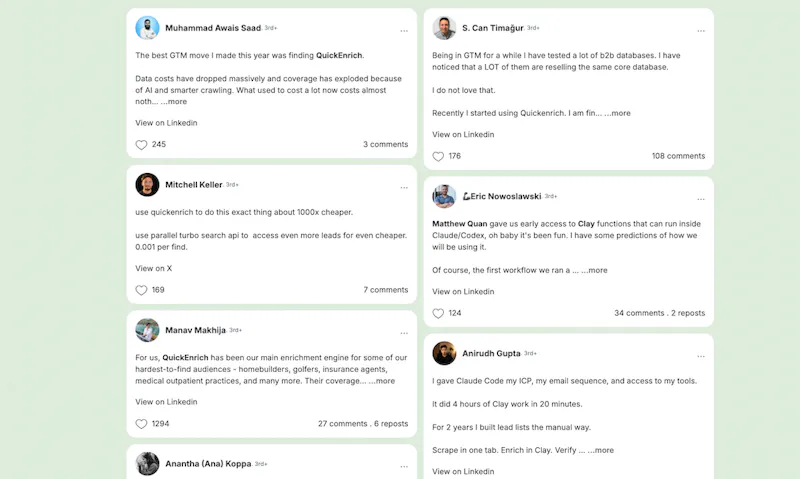Expand Manav Makhija's post via …more

point(382,381)
